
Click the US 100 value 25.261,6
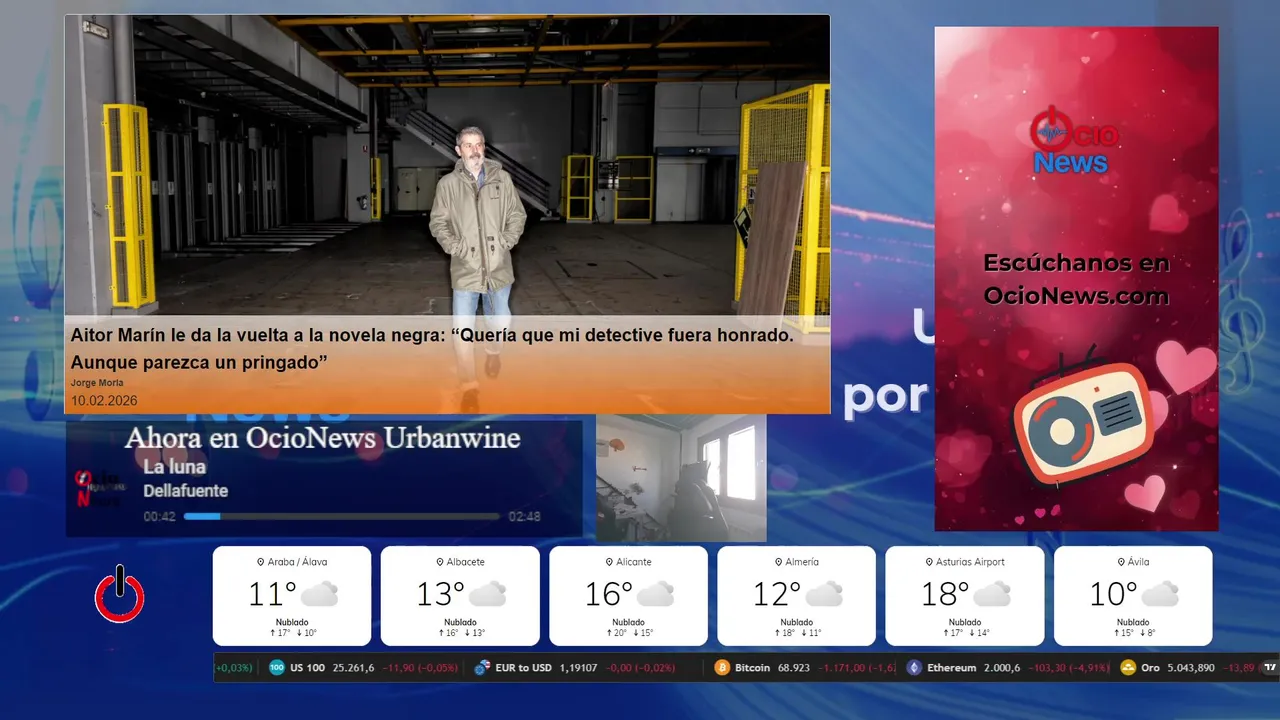click(354, 667)
